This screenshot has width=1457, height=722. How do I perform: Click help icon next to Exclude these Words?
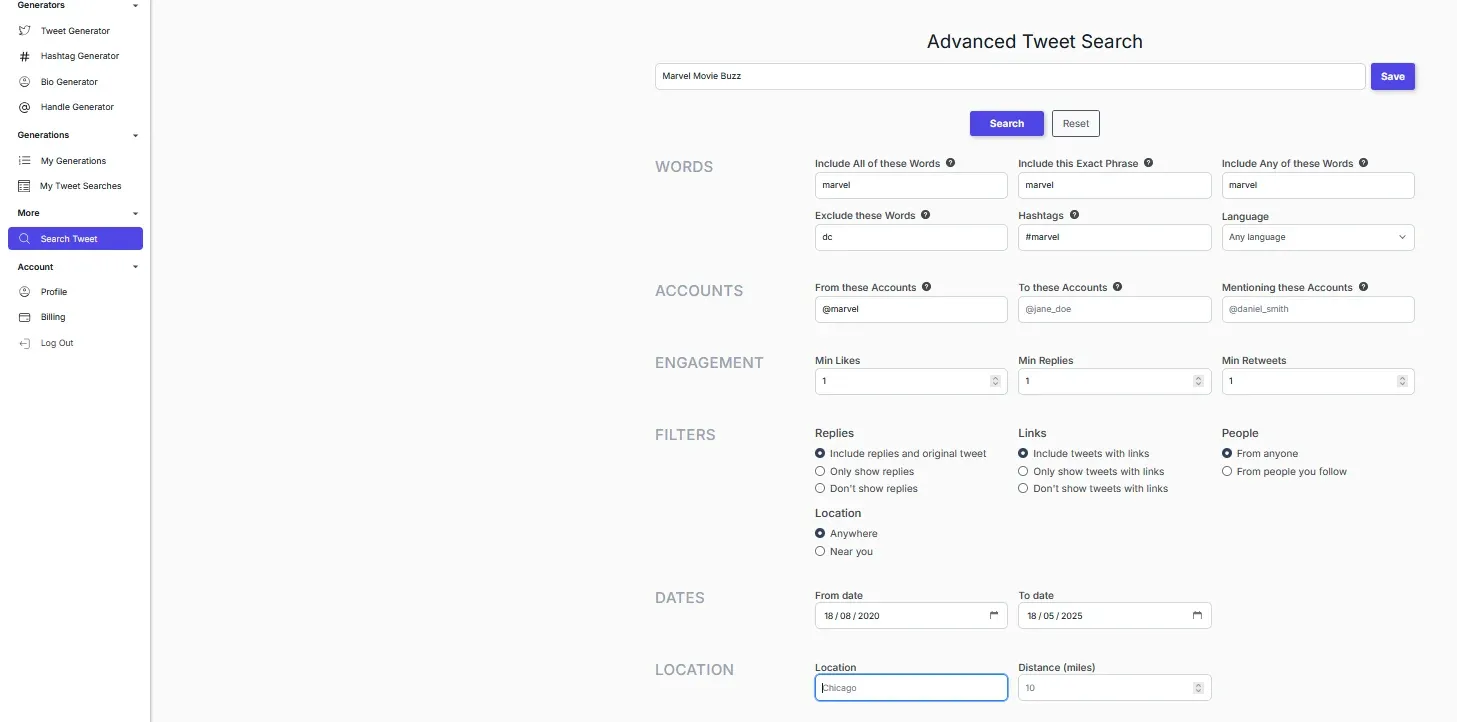click(x=925, y=215)
